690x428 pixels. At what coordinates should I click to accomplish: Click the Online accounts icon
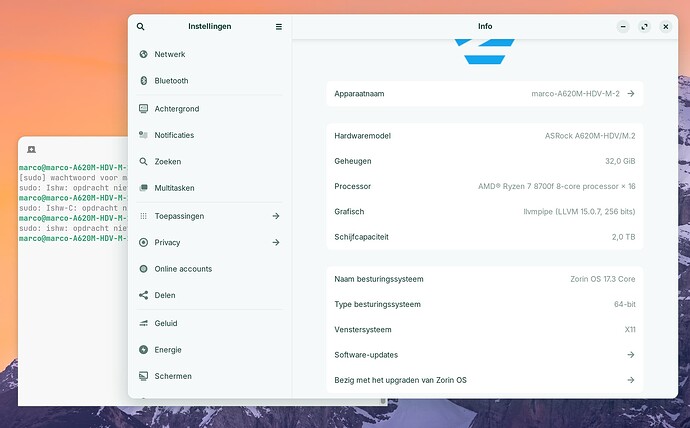[x=143, y=269]
